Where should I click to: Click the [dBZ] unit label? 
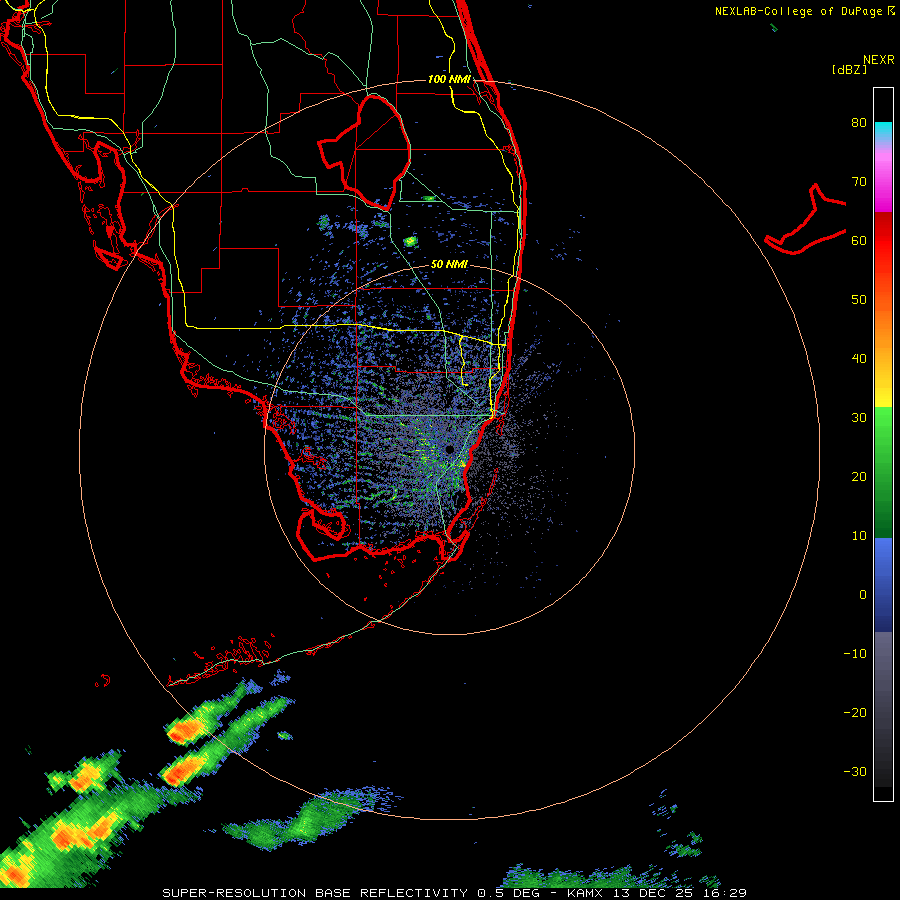point(849,69)
